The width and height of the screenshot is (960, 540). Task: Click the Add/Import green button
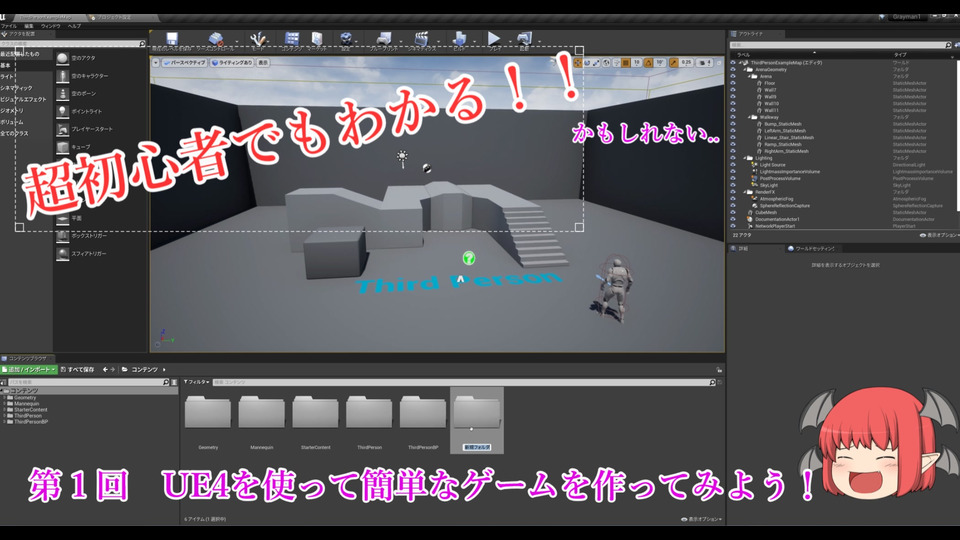click(29, 370)
